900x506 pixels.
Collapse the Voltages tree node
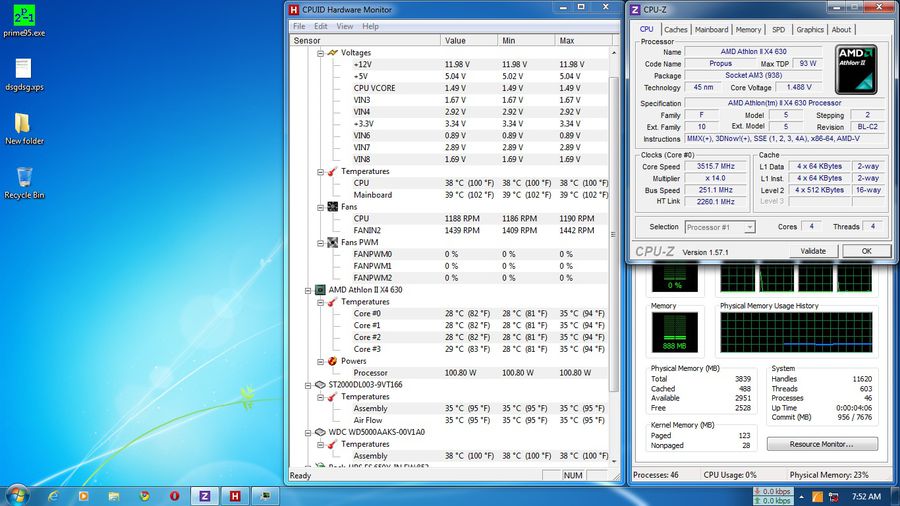[x=320, y=53]
